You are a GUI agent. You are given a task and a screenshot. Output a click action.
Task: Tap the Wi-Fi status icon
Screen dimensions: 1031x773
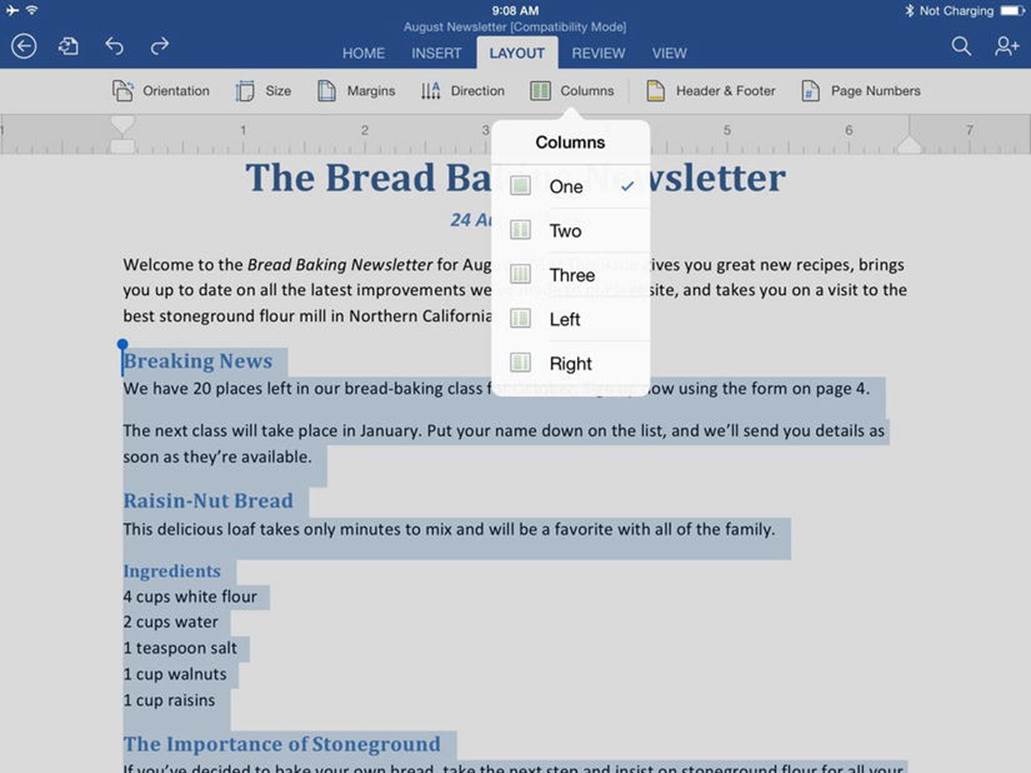pos(32,10)
